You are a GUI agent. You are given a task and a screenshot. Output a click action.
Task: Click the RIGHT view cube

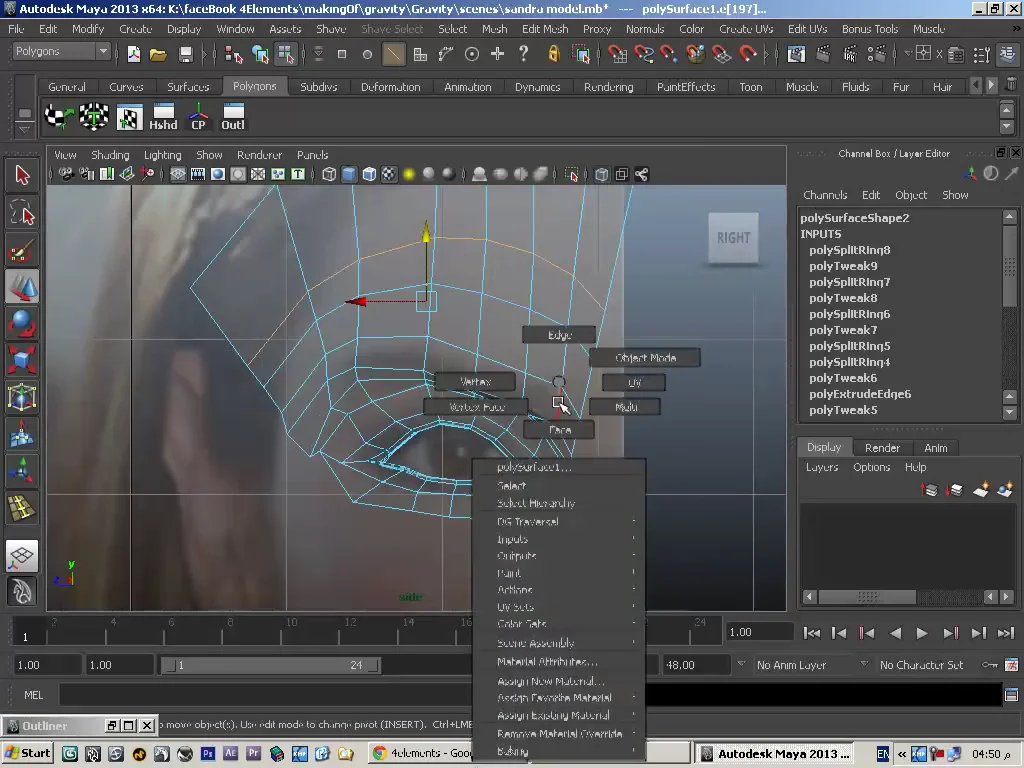733,238
